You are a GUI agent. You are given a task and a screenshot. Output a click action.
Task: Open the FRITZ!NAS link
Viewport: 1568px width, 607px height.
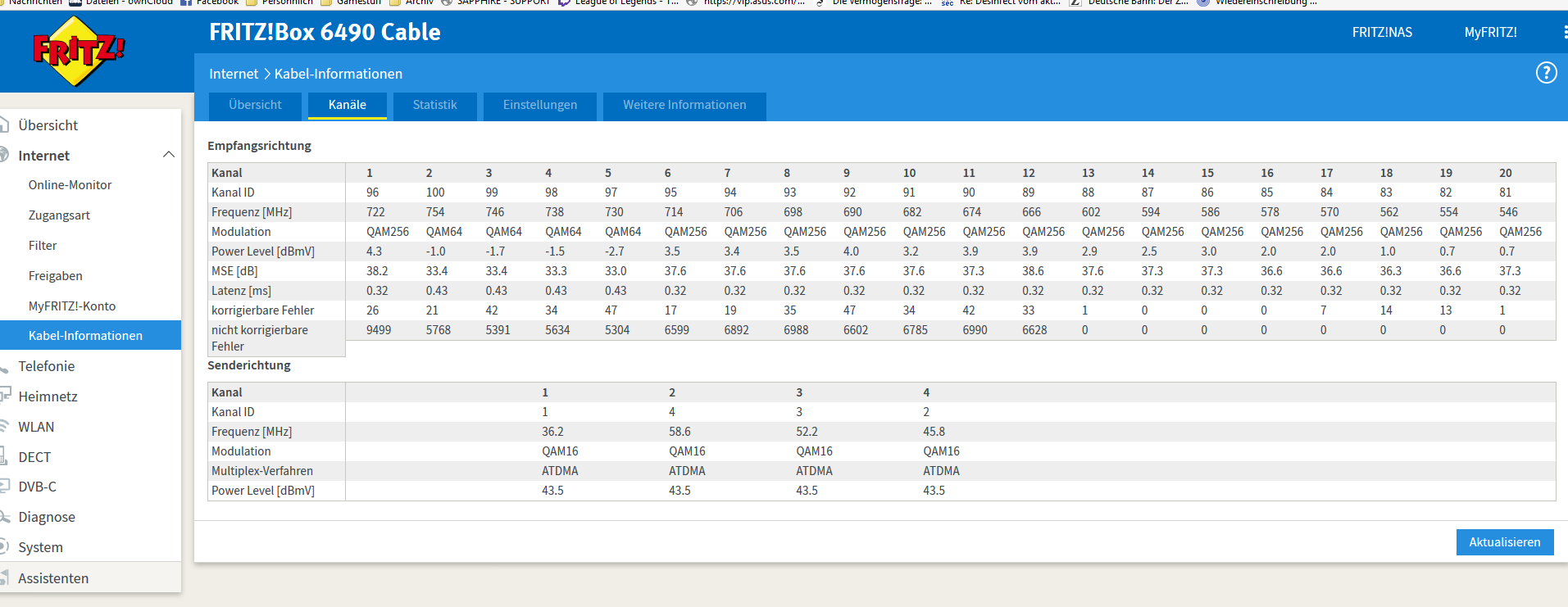(x=1382, y=32)
